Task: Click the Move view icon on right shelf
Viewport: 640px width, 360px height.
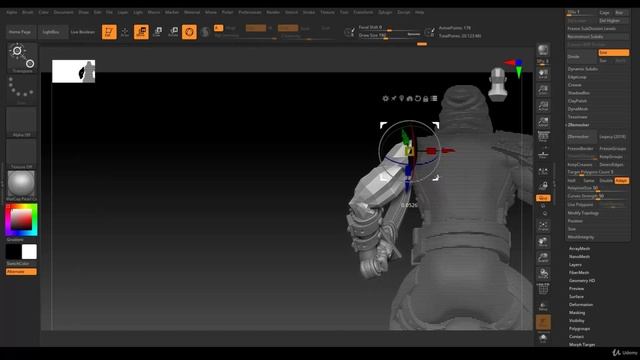Action: click(543, 242)
